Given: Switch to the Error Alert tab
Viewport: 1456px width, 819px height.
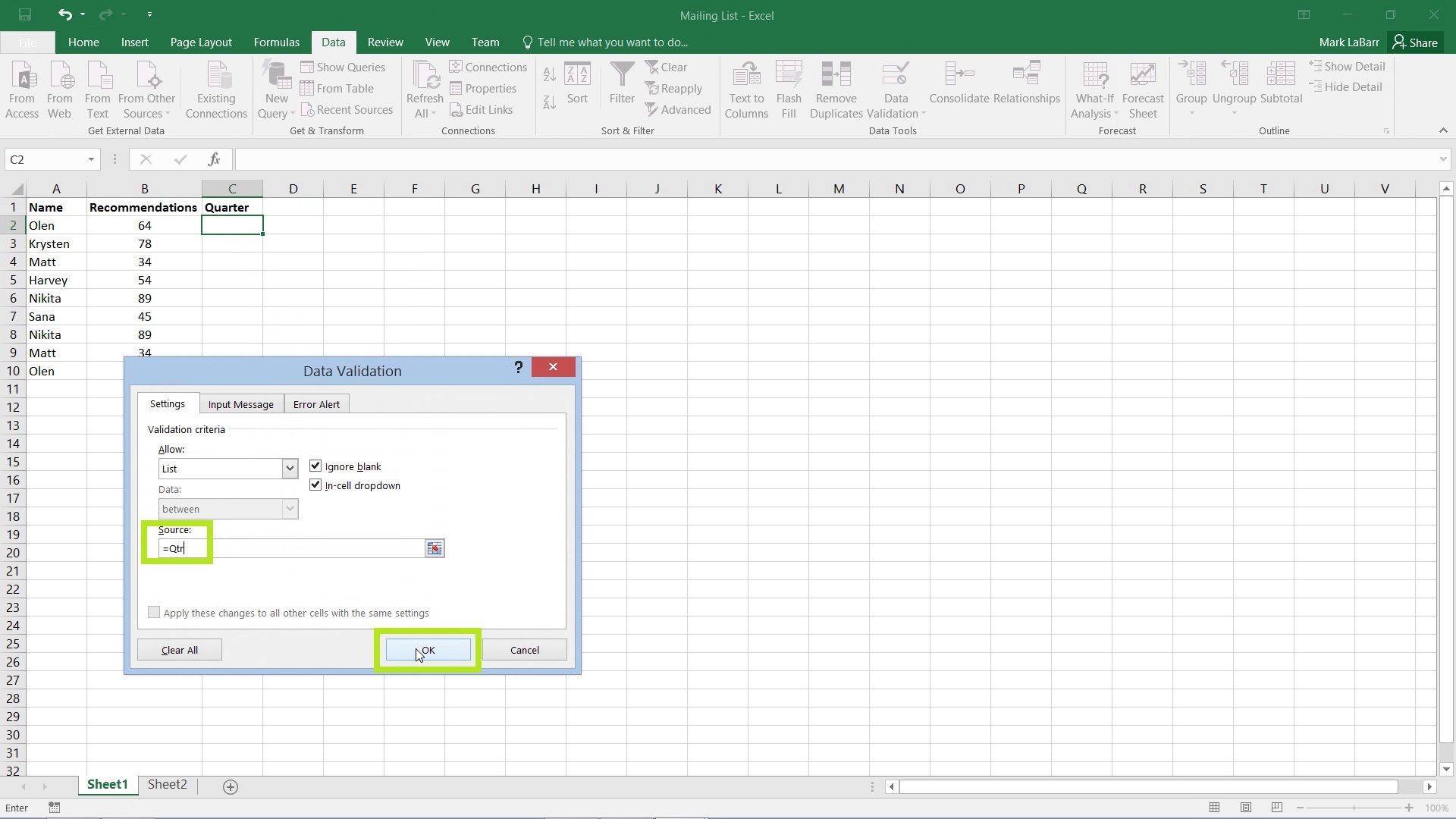Looking at the screenshot, I should [x=316, y=404].
